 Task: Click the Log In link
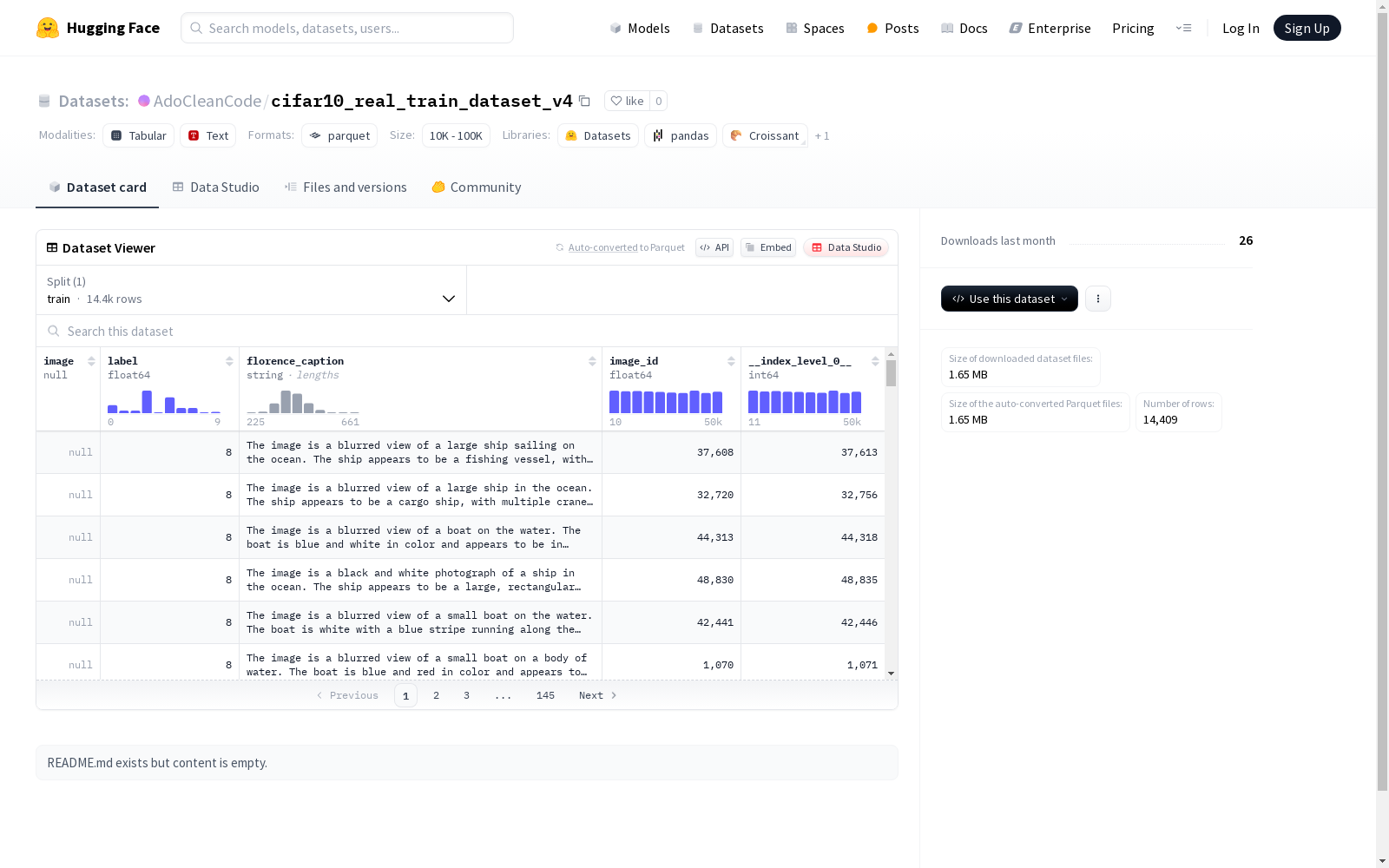click(x=1241, y=28)
